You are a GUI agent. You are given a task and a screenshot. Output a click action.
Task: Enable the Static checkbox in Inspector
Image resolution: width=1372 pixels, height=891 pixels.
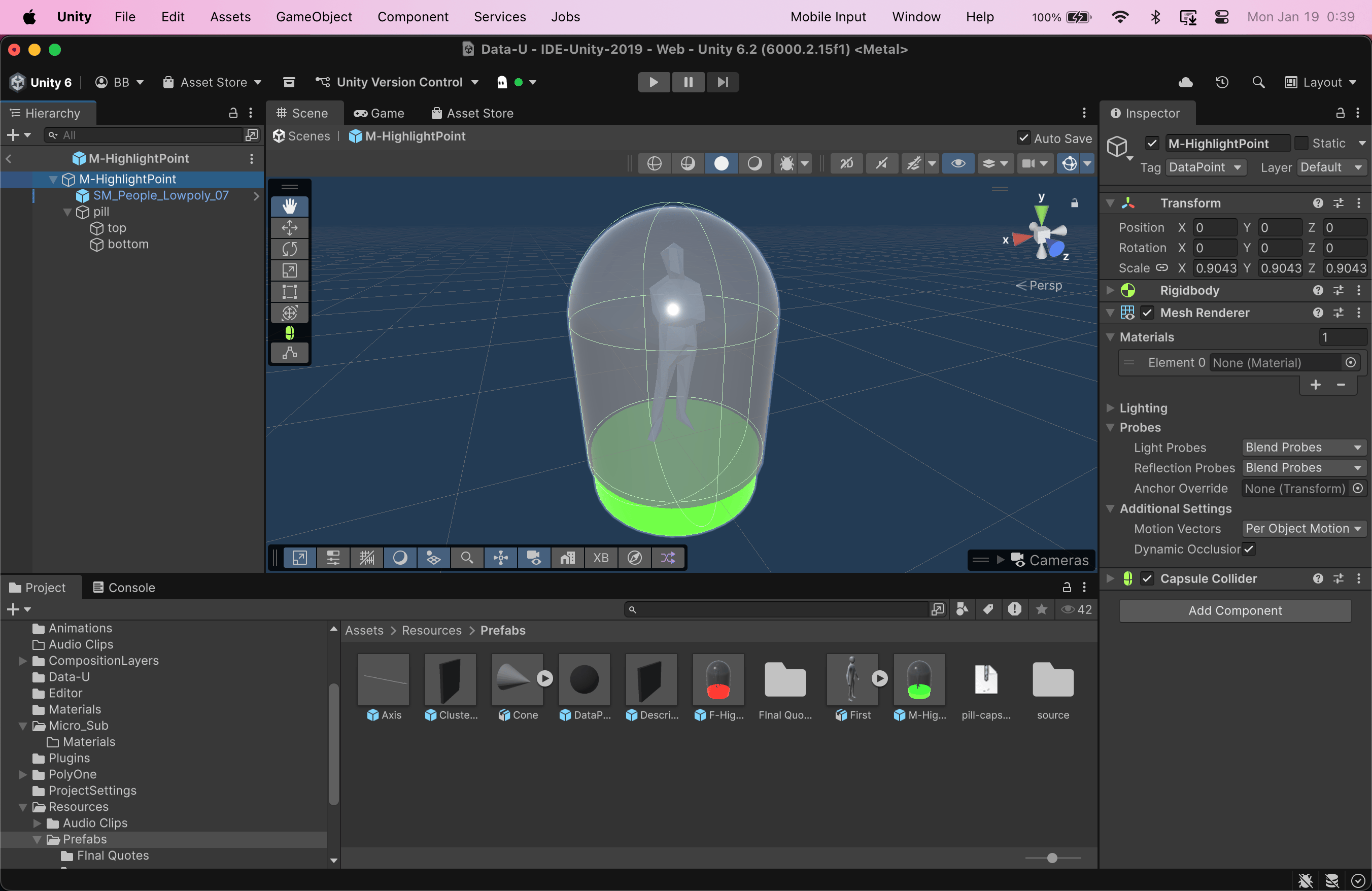pyautogui.click(x=1300, y=144)
